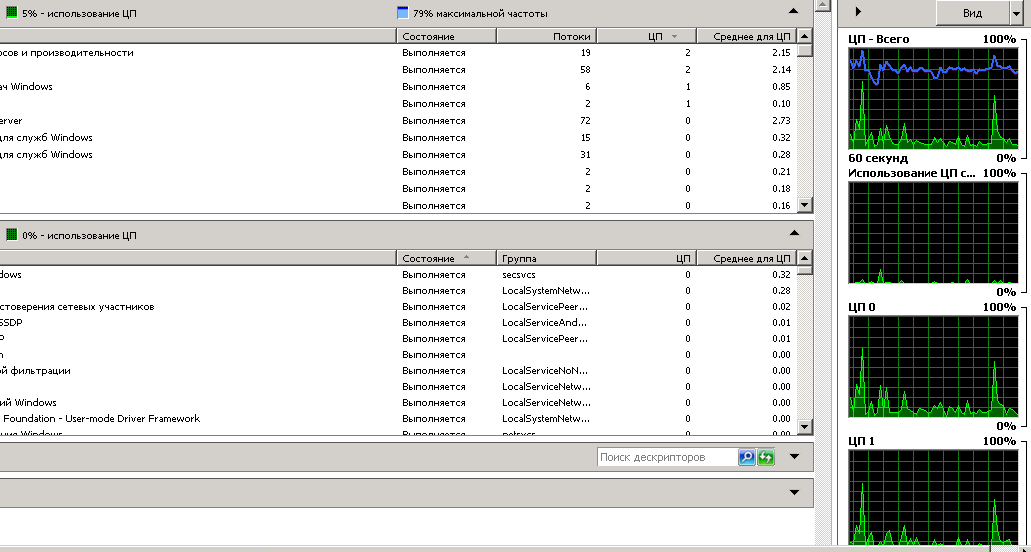The image size is (1031, 552).
Task: Click the right-pointing arrow to hide graphs pane
Action: click(x=859, y=12)
